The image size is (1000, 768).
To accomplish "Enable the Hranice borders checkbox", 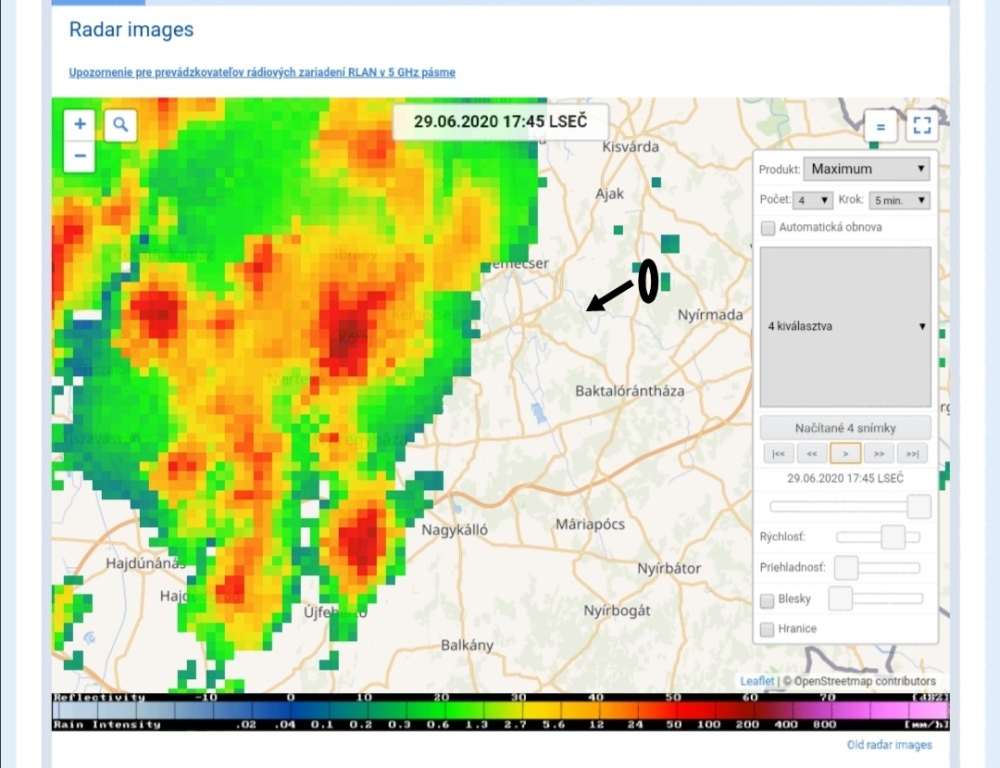I will point(768,629).
